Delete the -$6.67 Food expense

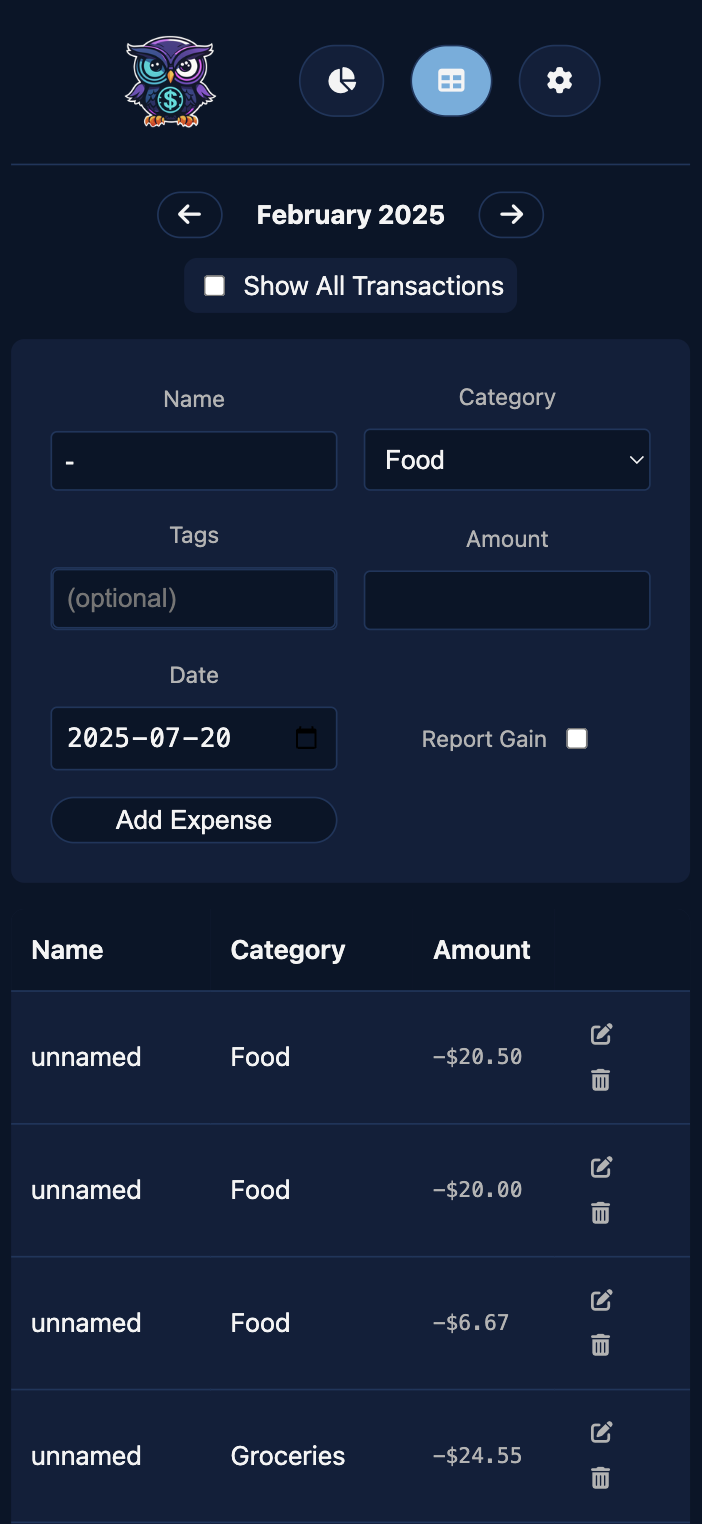point(600,1346)
